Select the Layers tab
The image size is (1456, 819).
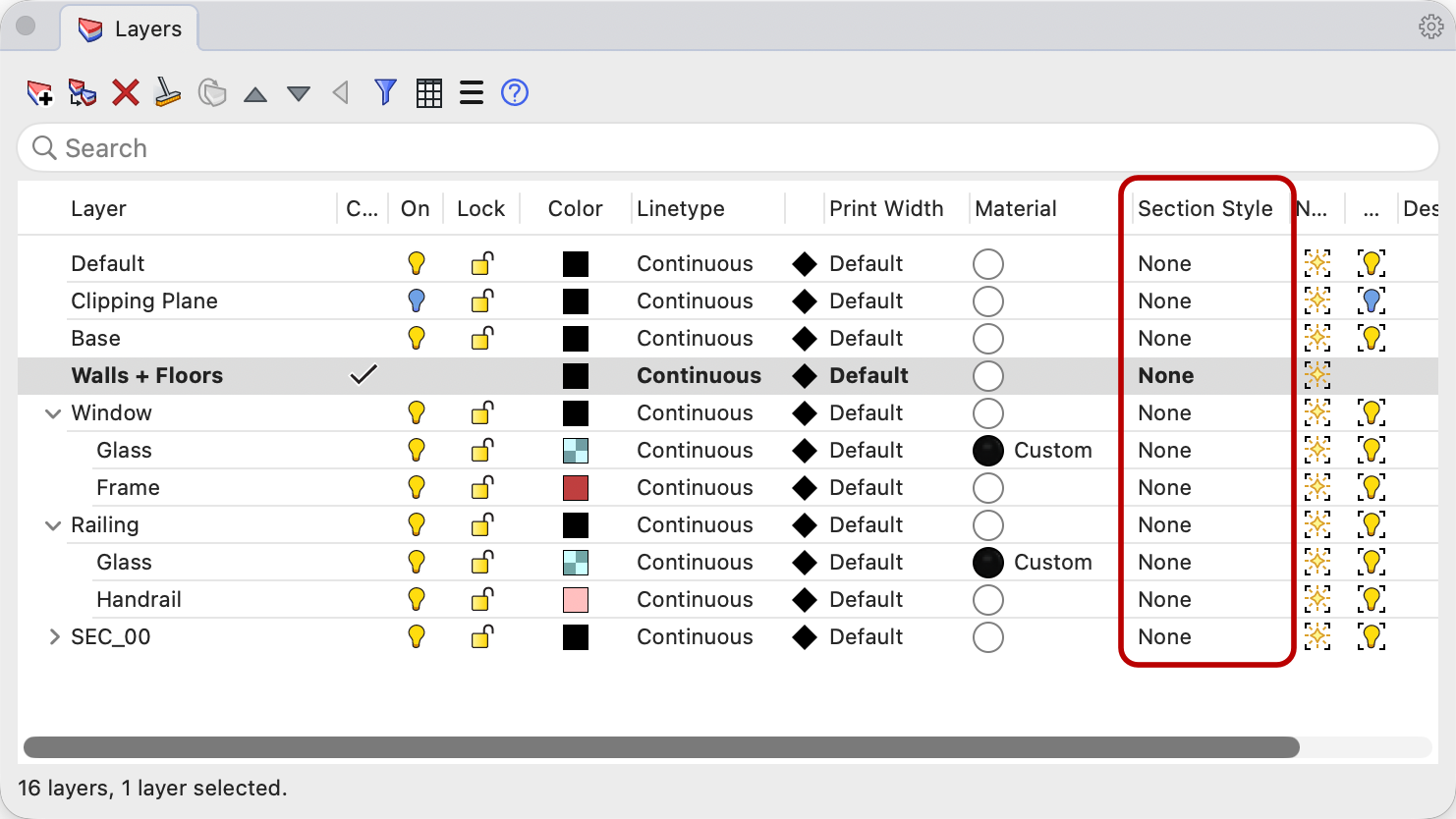(x=131, y=29)
